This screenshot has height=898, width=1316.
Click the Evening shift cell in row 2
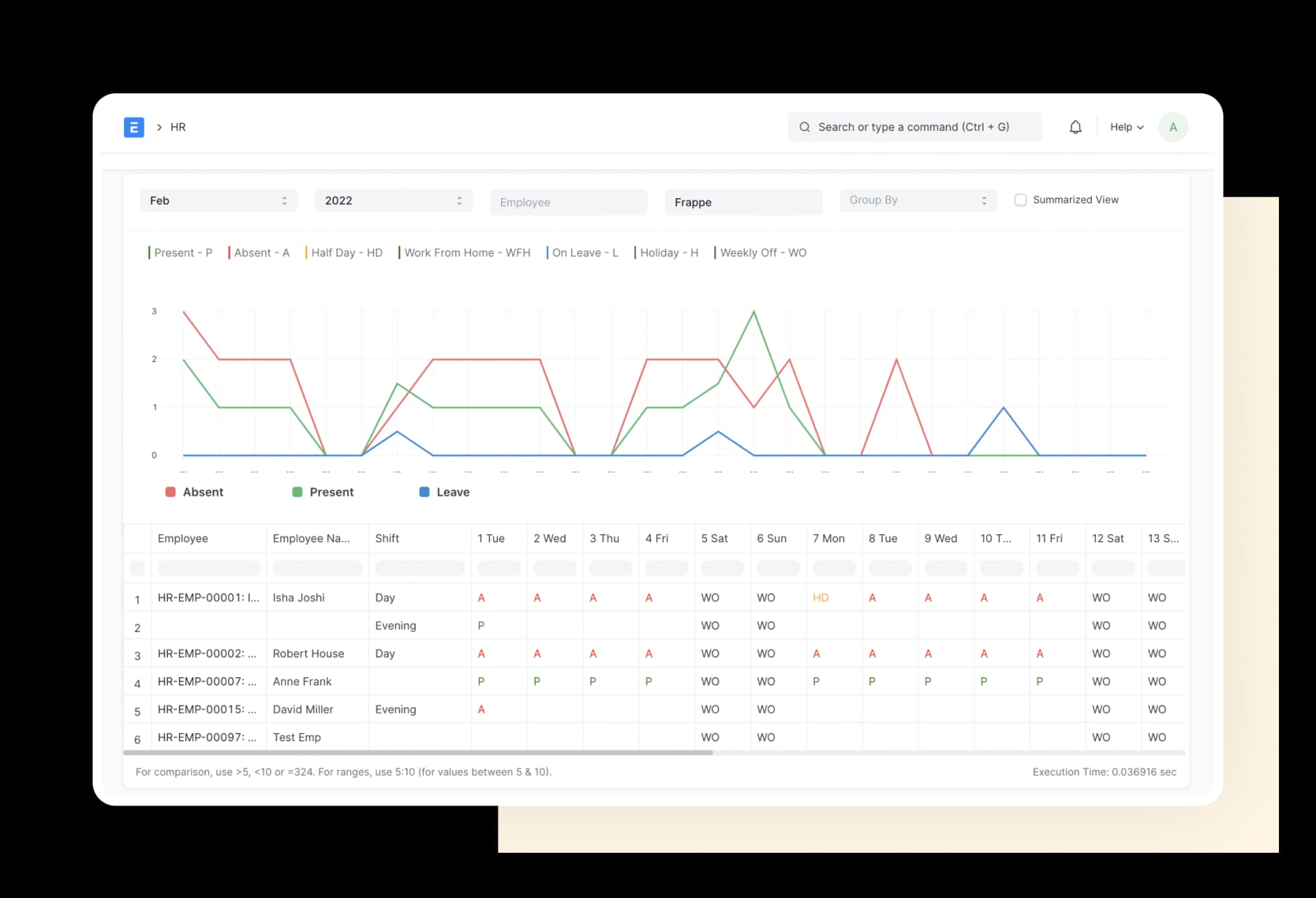pyautogui.click(x=420, y=626)
